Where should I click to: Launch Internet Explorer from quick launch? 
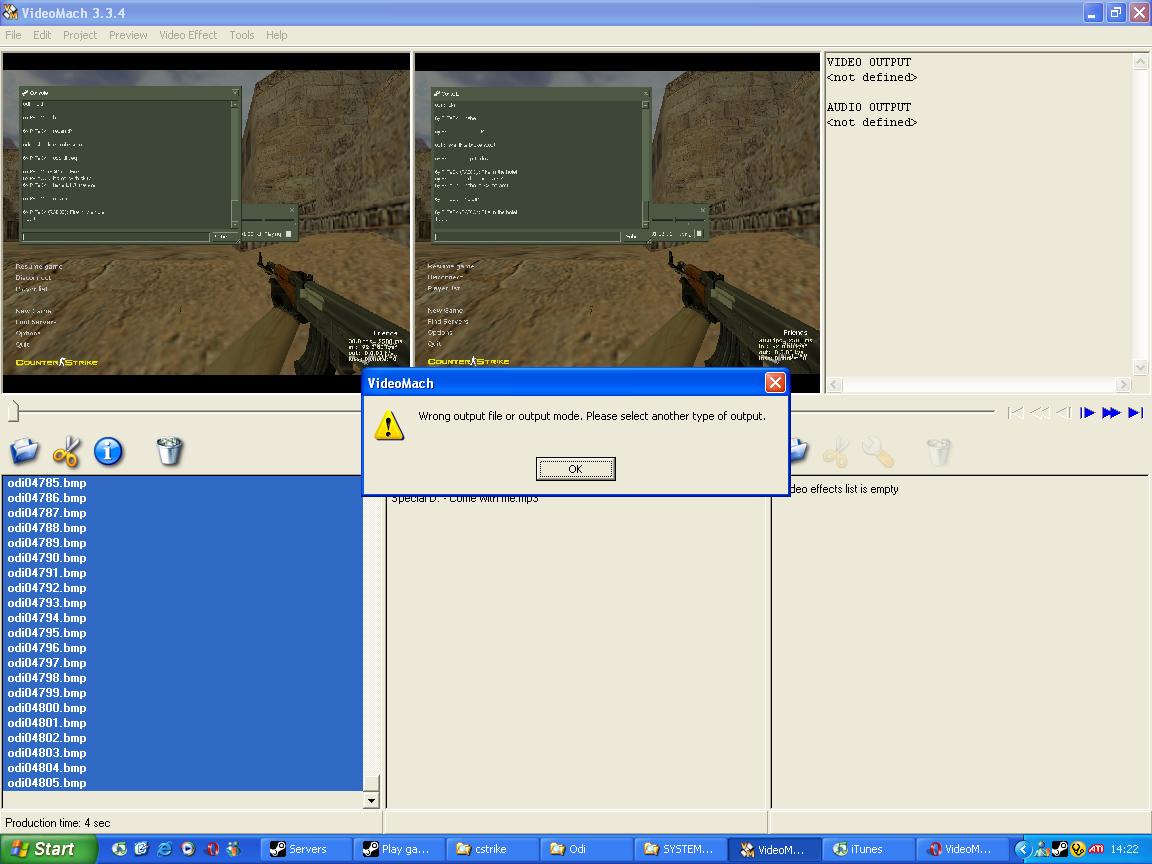tap(165, 849)
